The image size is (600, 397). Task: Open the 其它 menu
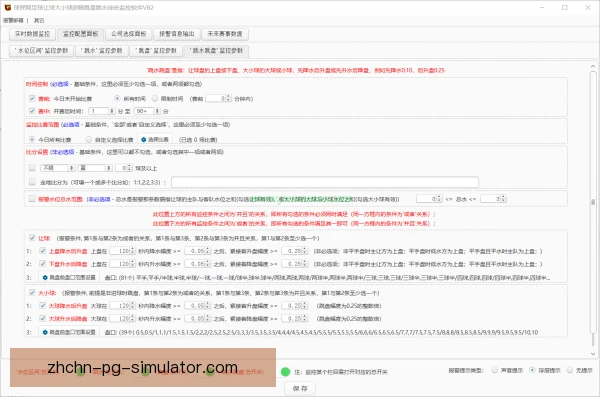39,21
